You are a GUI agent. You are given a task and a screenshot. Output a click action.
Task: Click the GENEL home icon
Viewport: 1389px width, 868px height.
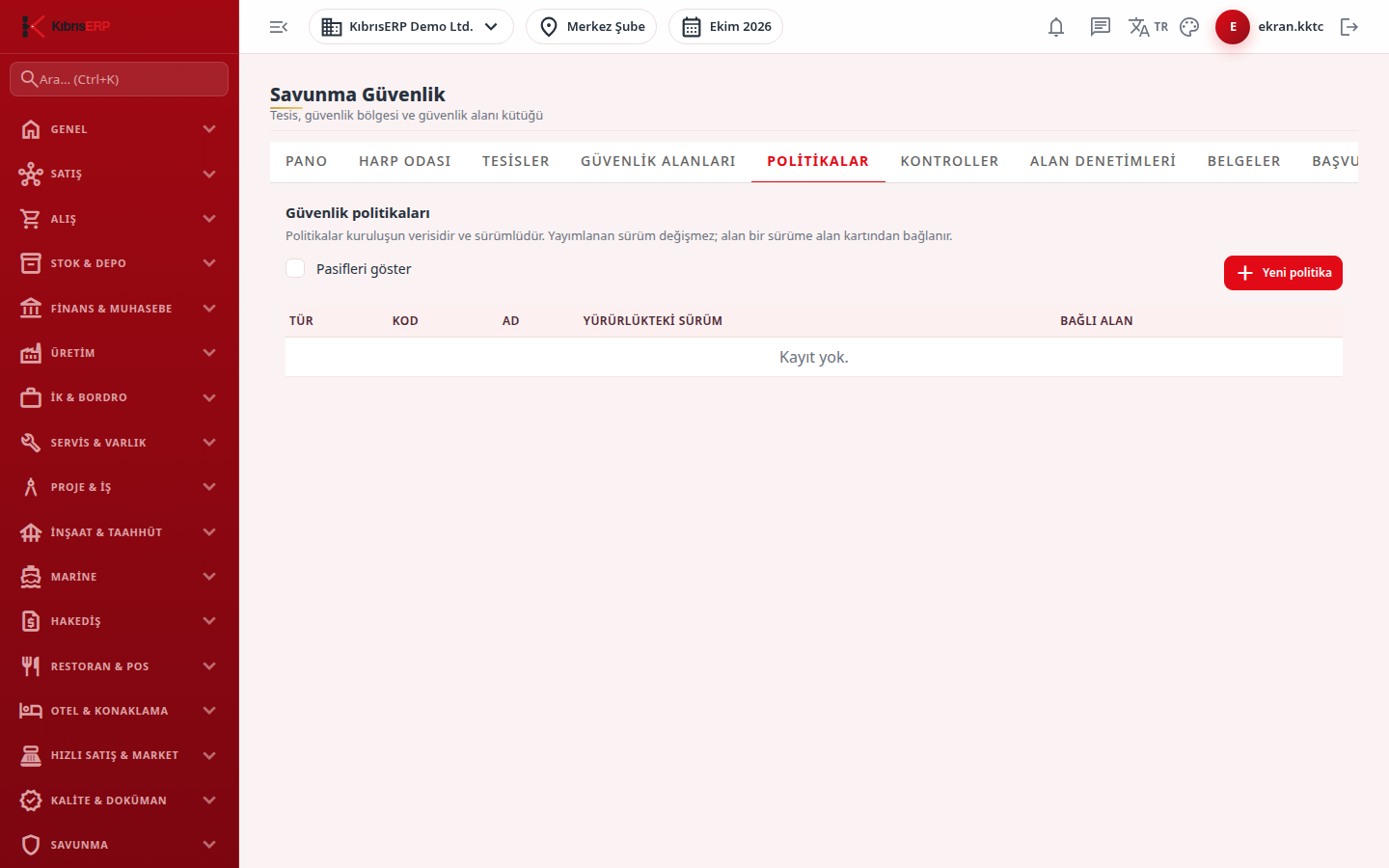(x=31, y=129)
